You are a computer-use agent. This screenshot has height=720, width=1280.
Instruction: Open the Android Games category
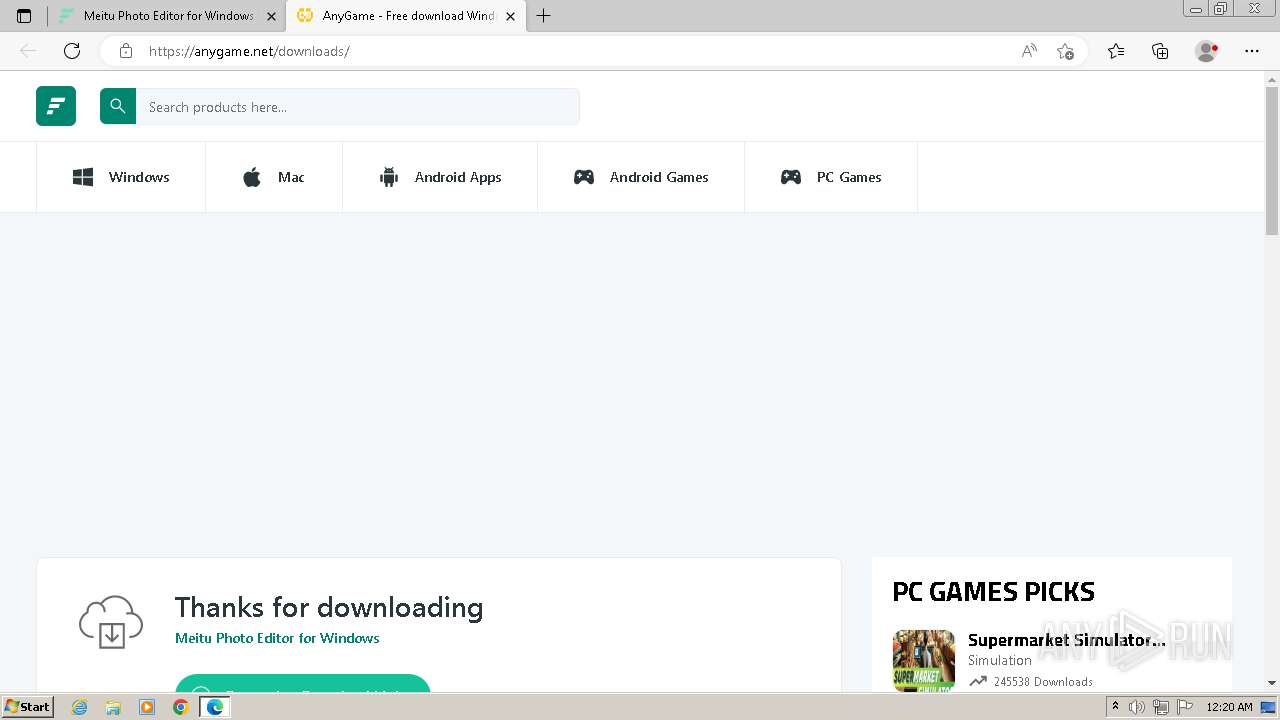click(x=641, y=177)
